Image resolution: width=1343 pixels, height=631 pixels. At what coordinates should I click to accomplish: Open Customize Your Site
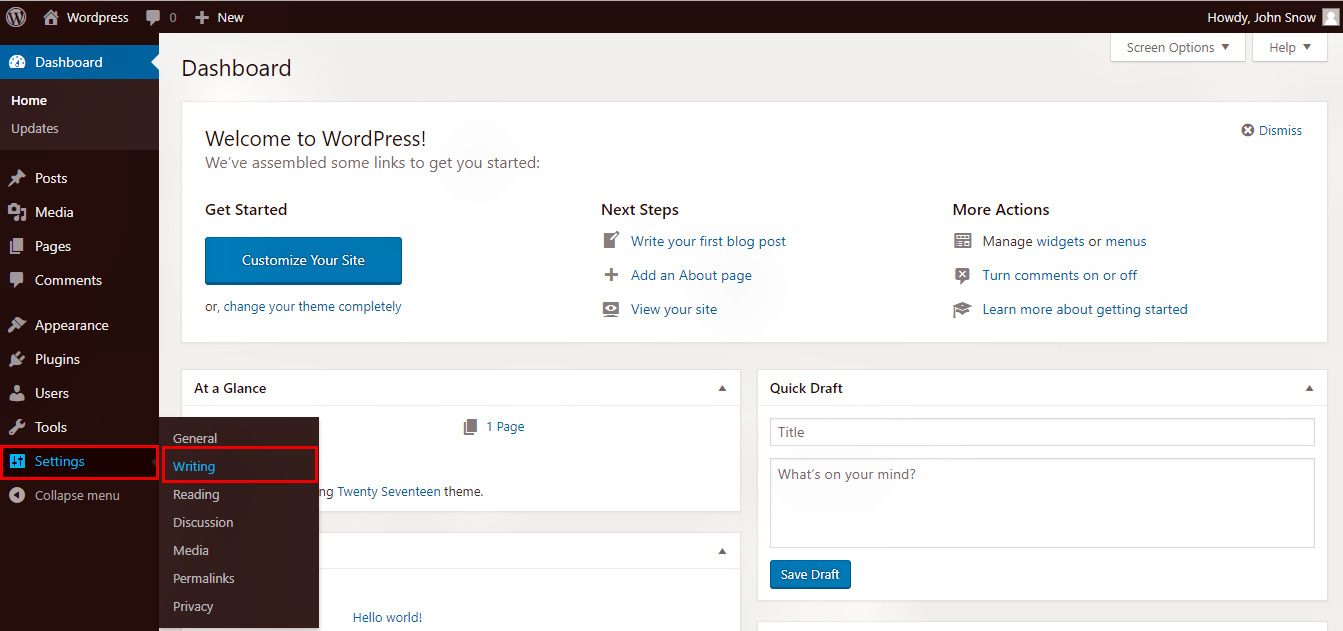pyautogui.click(x=303, y=260)
